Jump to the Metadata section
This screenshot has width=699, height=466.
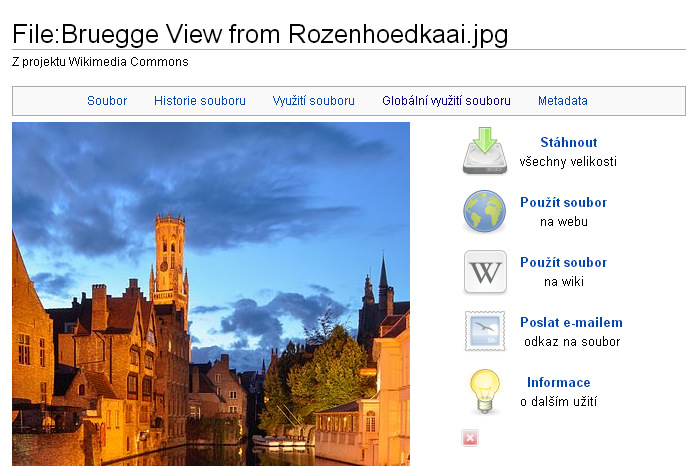pos(563,101)
